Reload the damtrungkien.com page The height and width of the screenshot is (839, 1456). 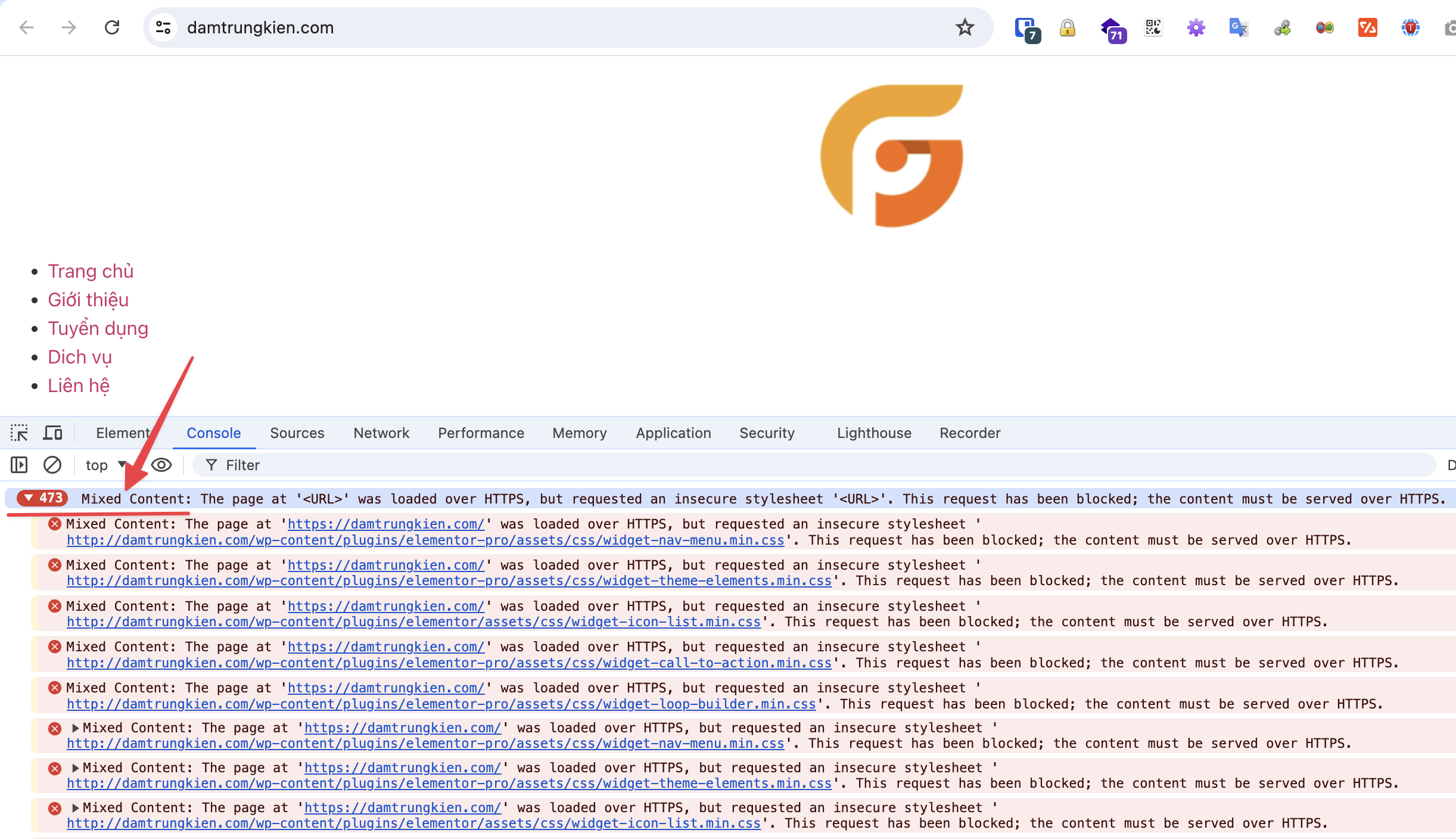[112, 27]
